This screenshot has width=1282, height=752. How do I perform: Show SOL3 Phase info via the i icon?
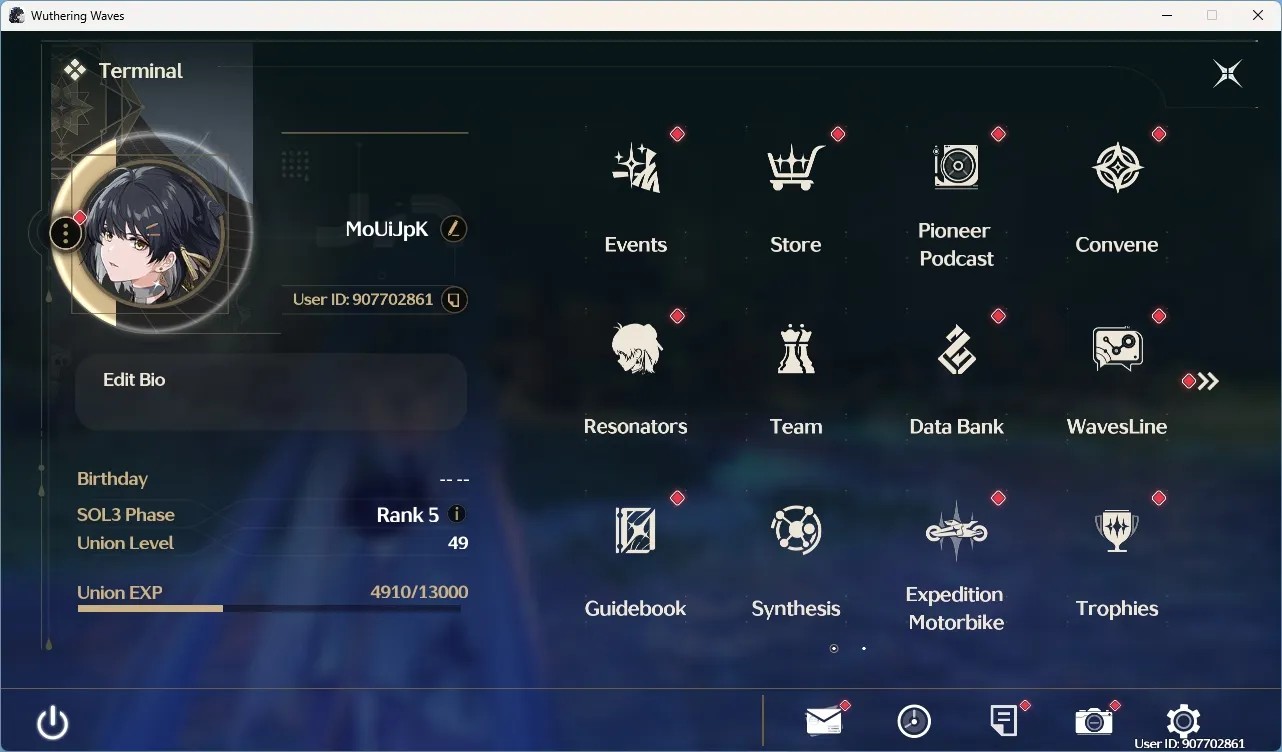[457, 514]
